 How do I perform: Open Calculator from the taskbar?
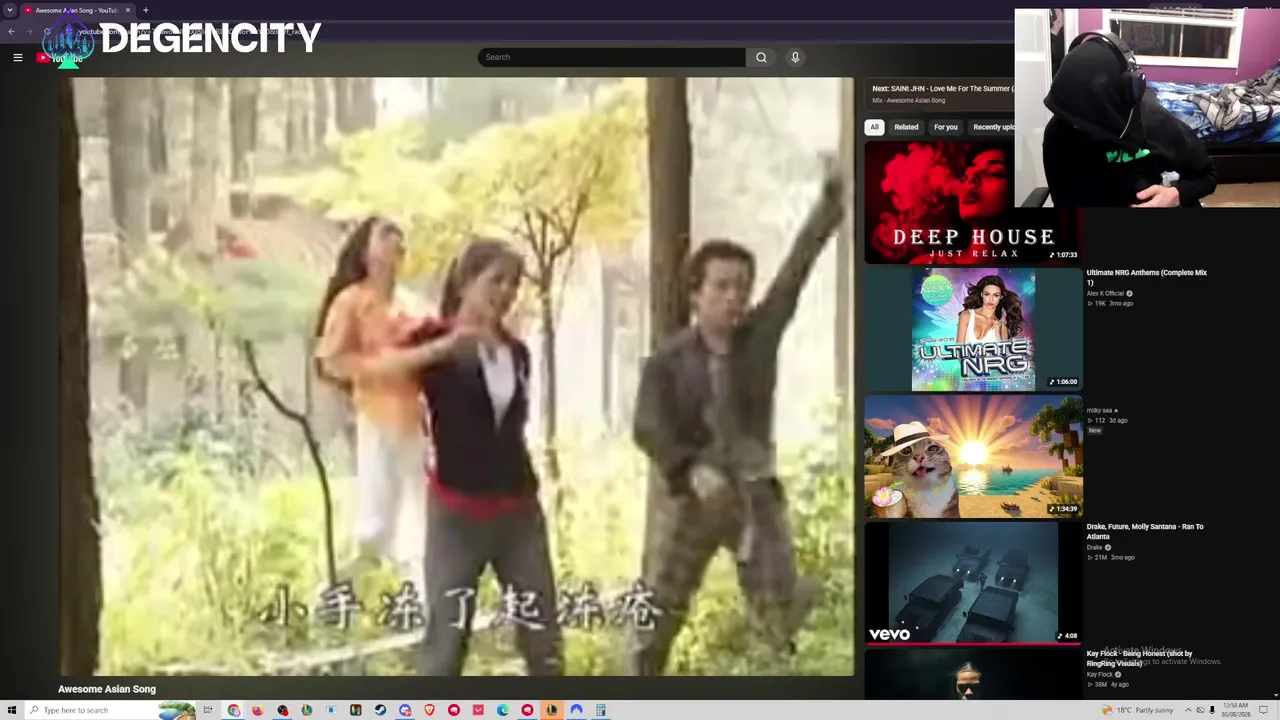[601, 710]
